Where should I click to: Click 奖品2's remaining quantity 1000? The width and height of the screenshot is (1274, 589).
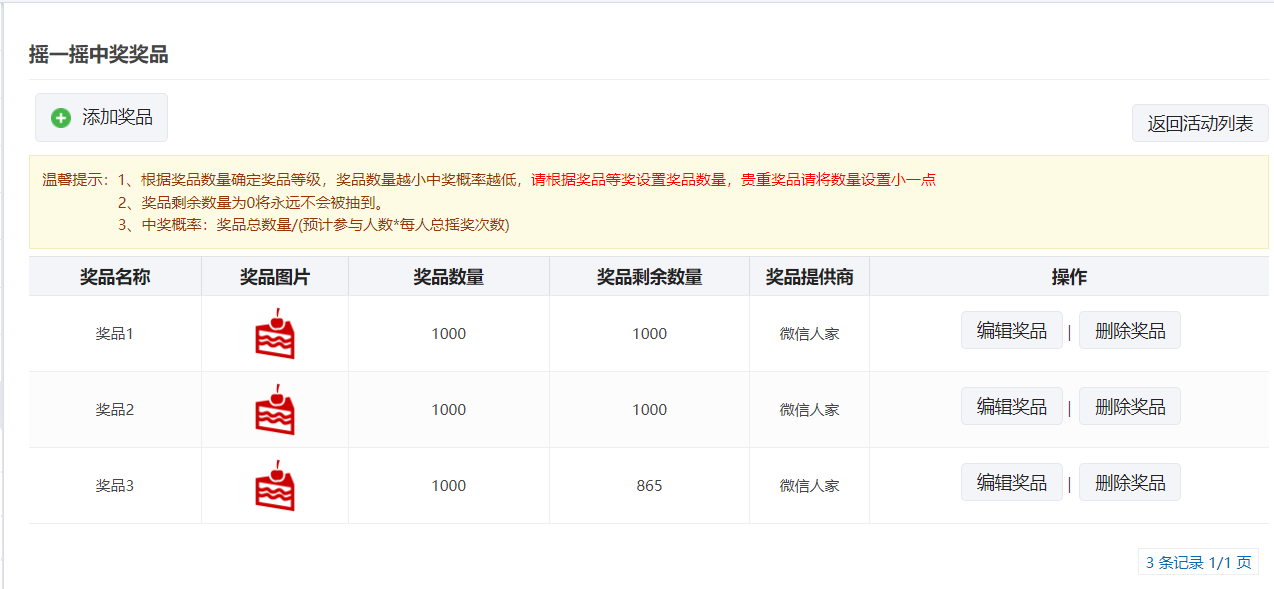coord(650,410)
